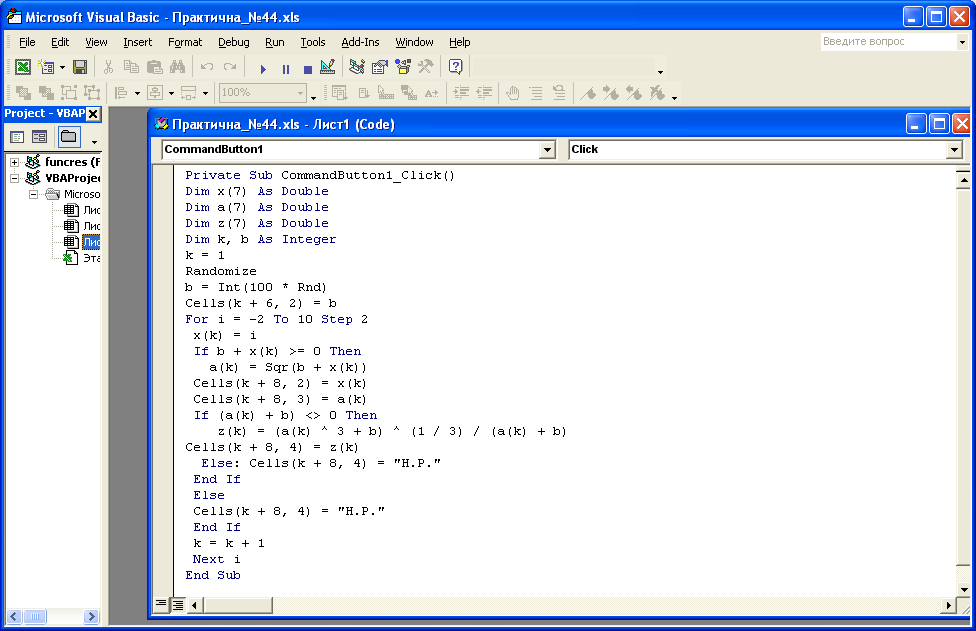Open the View menu
976x631 pixels.
coord(96,42)
